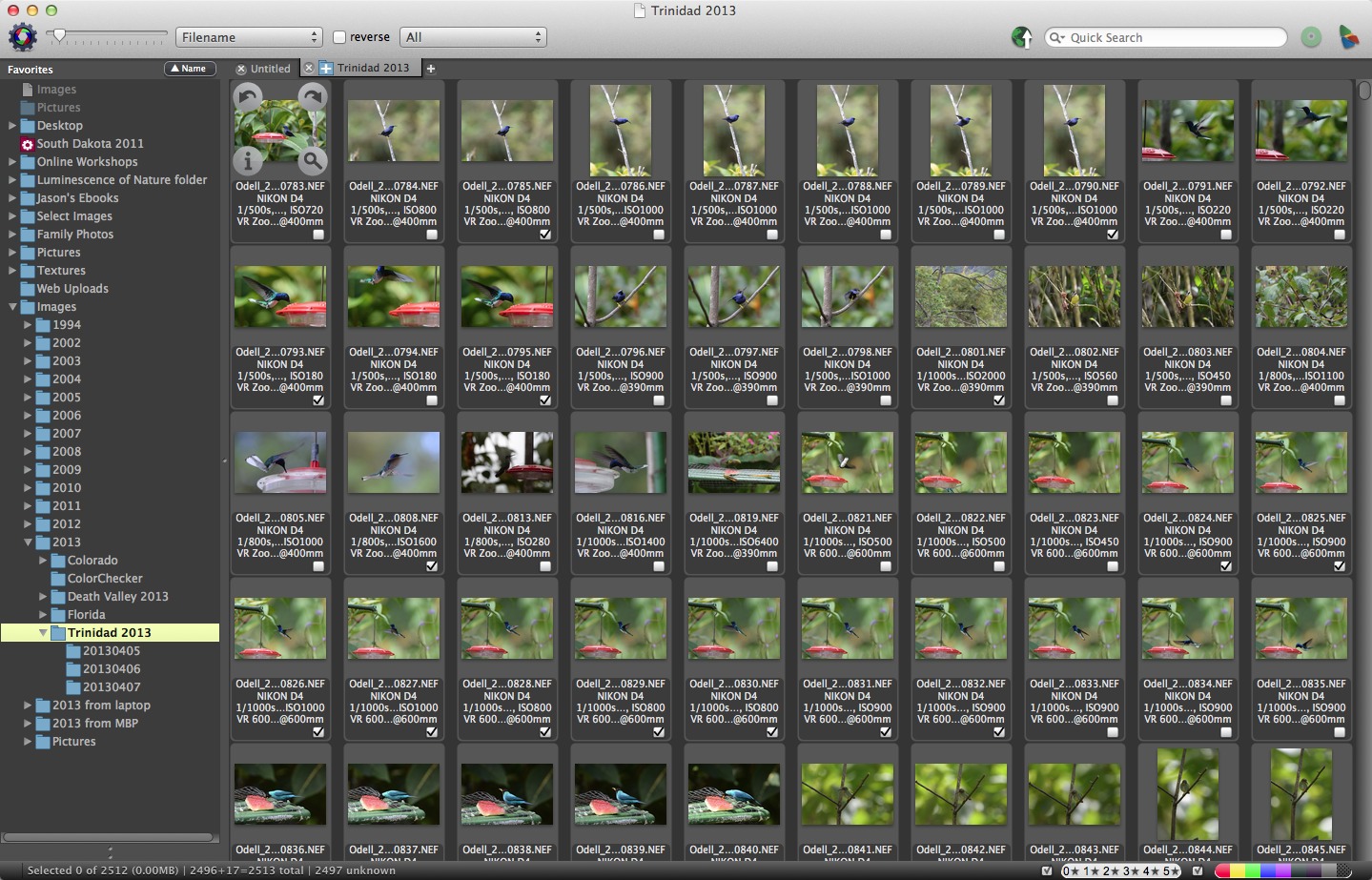The image size is (1372, 880).
Task: Close the Trinidad 2013 tab
Action: click(x=309, y=68)
